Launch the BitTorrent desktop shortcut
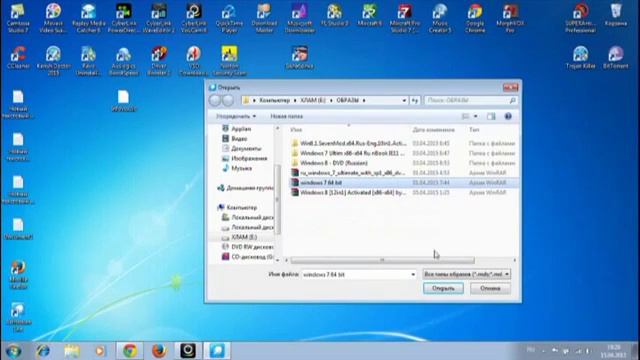Viewport: 640px width, 360px height. (616, 58)
